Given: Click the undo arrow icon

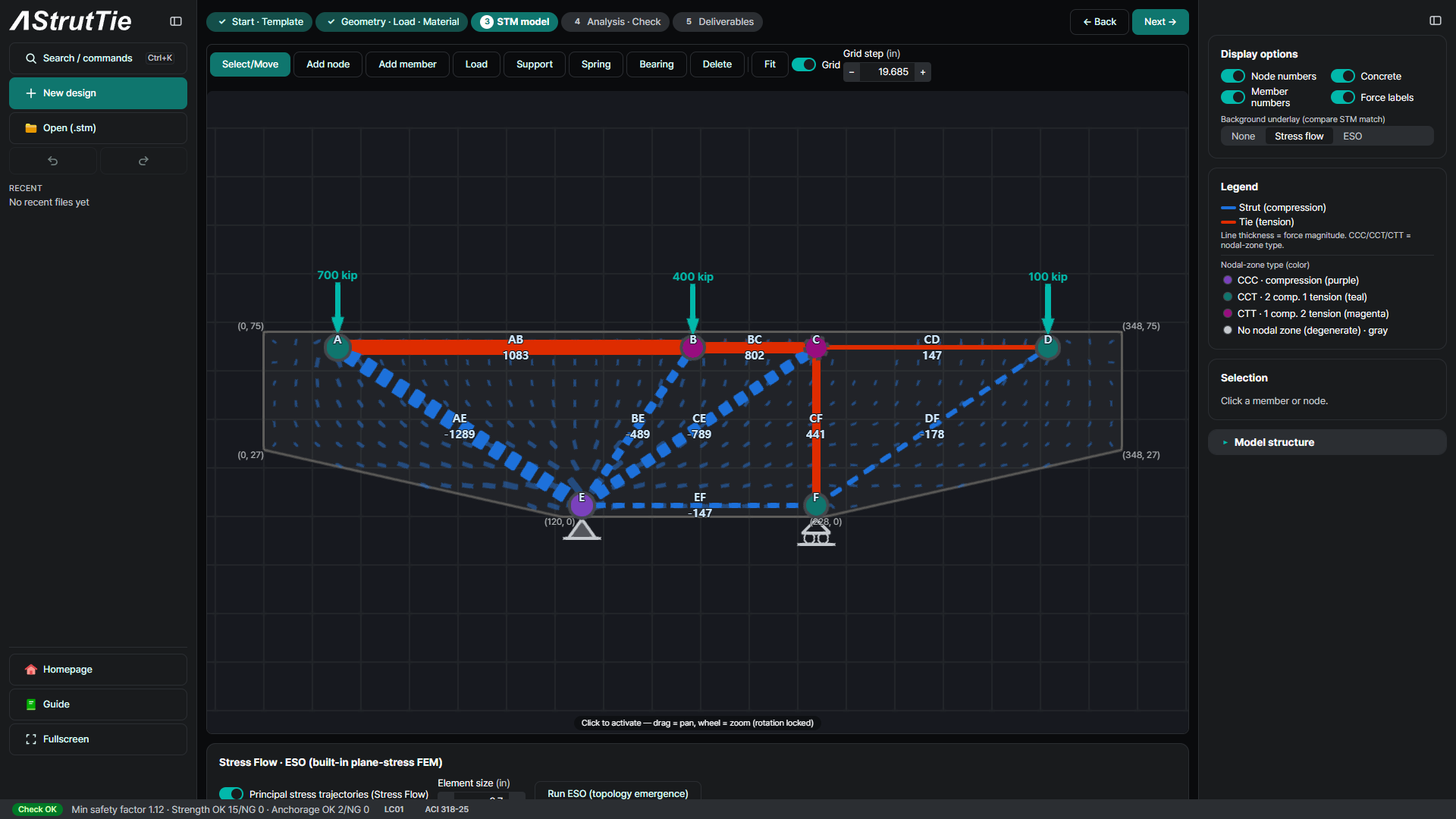Looking at the screenshot, I should [x=53, y=161].
